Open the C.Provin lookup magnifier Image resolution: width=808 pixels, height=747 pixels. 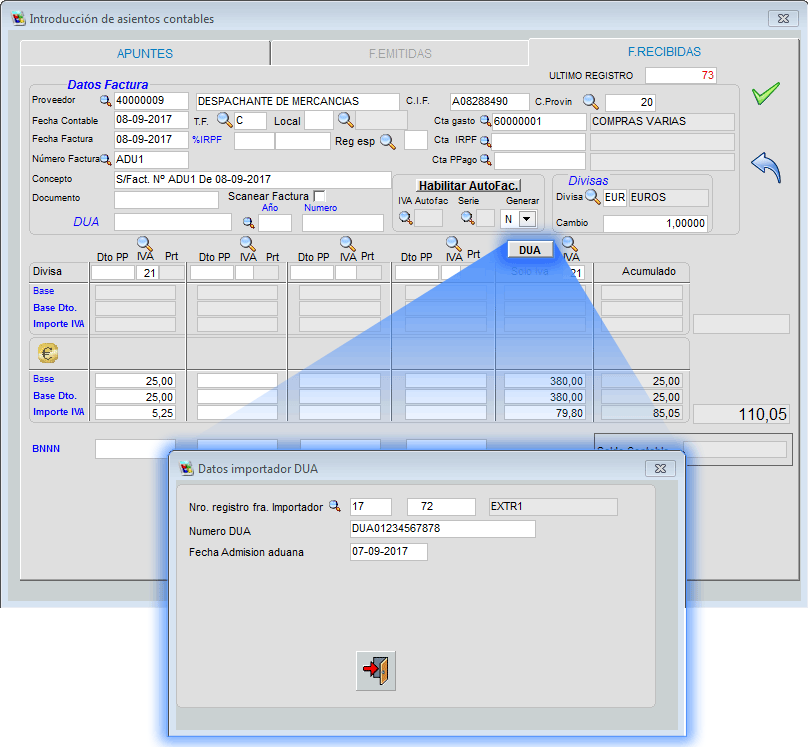(x=591, y=101)
